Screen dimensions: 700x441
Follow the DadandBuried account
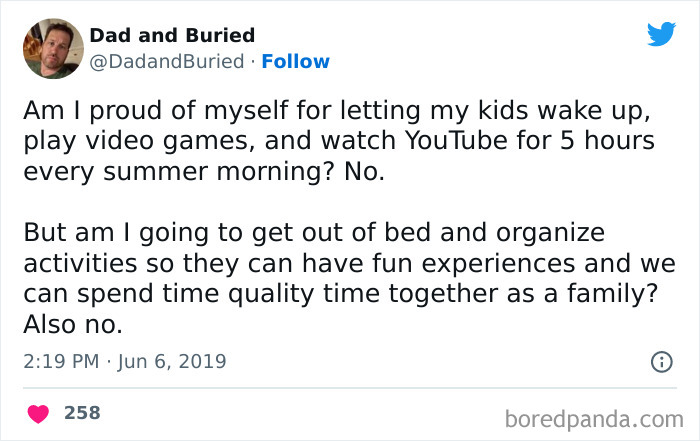pyautogui.click(x=295, y=61)
